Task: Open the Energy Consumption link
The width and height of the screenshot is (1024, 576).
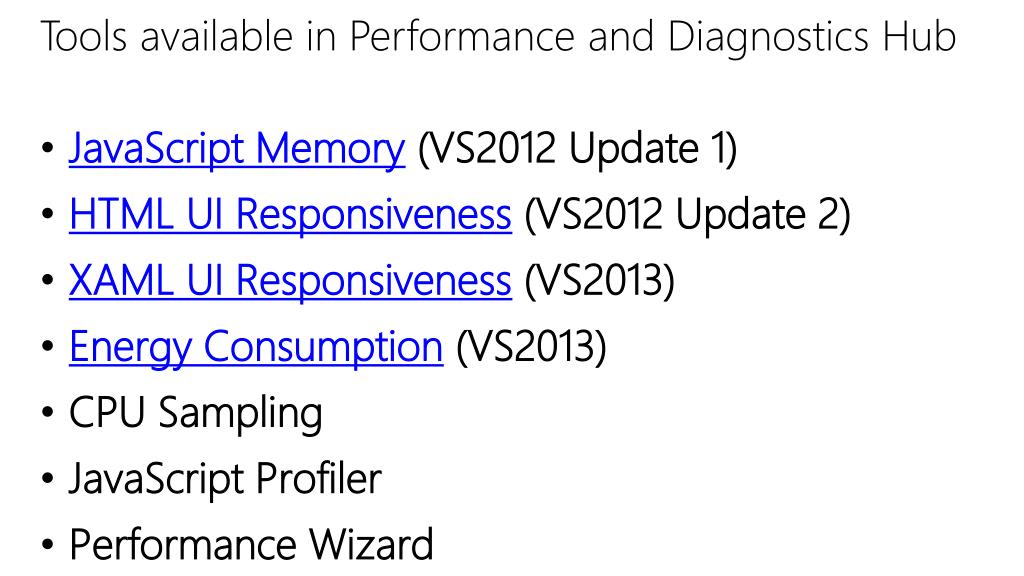Action: 256,347
